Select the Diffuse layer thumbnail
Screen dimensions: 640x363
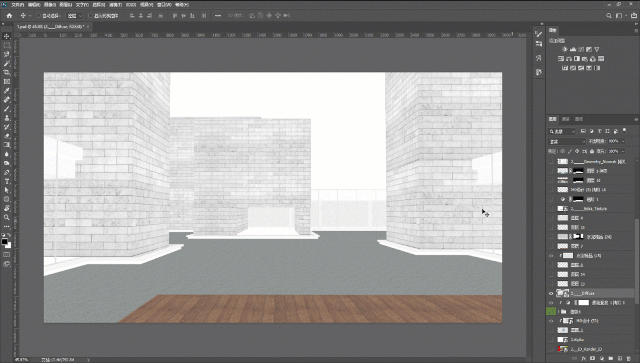tap(563, 293)
